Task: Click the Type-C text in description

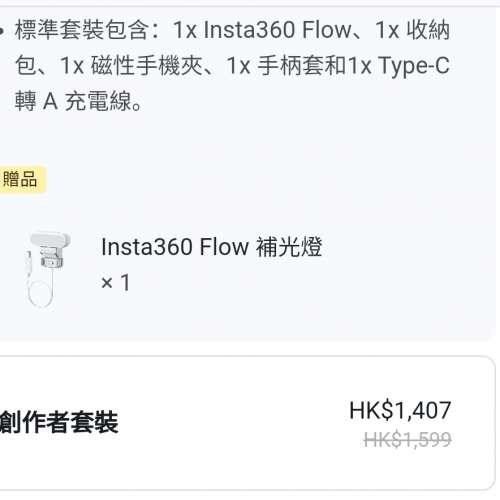Action: pyautogui.click(x=414, y=66)
